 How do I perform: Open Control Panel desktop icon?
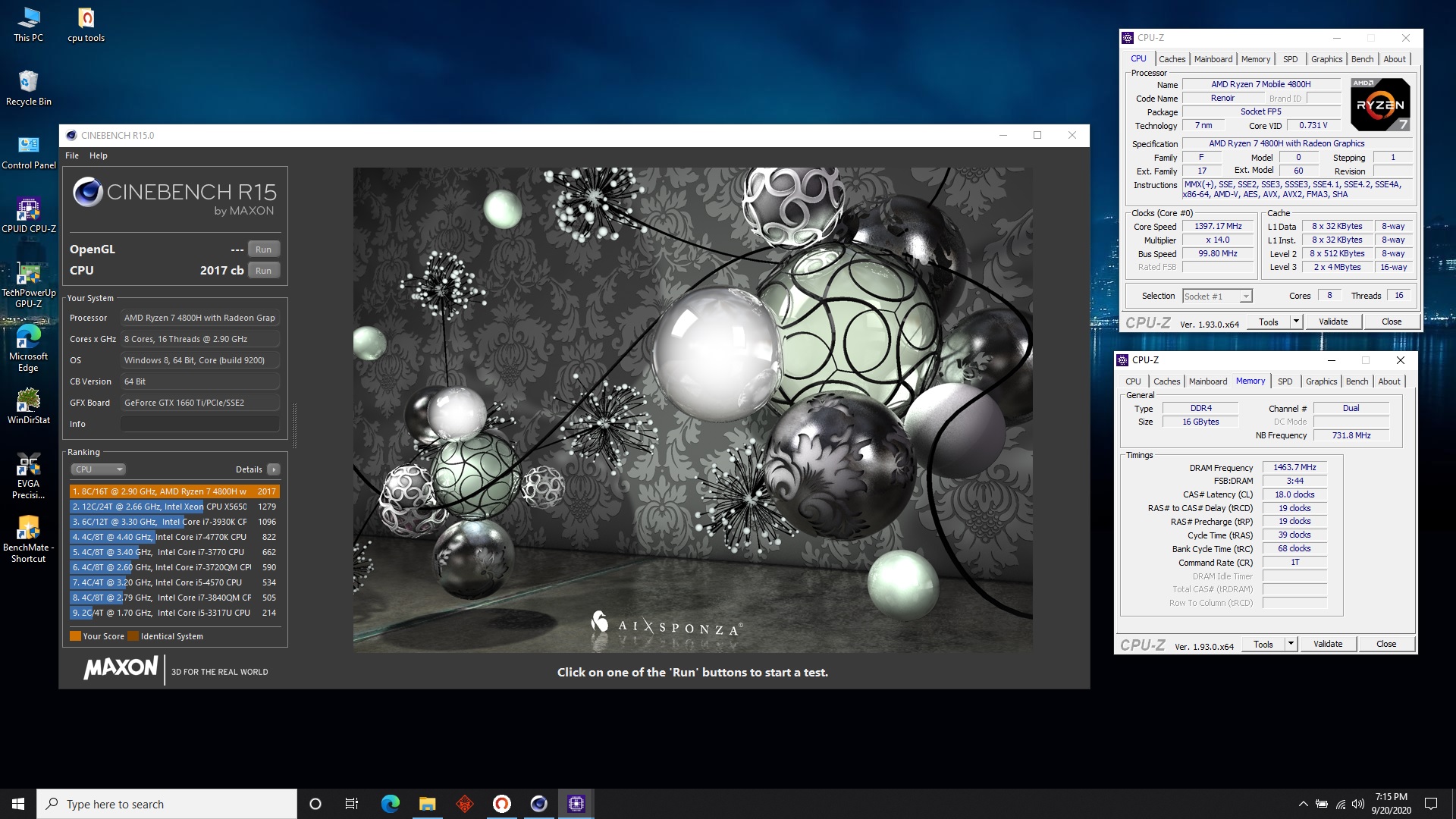pyautogui.click(x=28, y=152)
